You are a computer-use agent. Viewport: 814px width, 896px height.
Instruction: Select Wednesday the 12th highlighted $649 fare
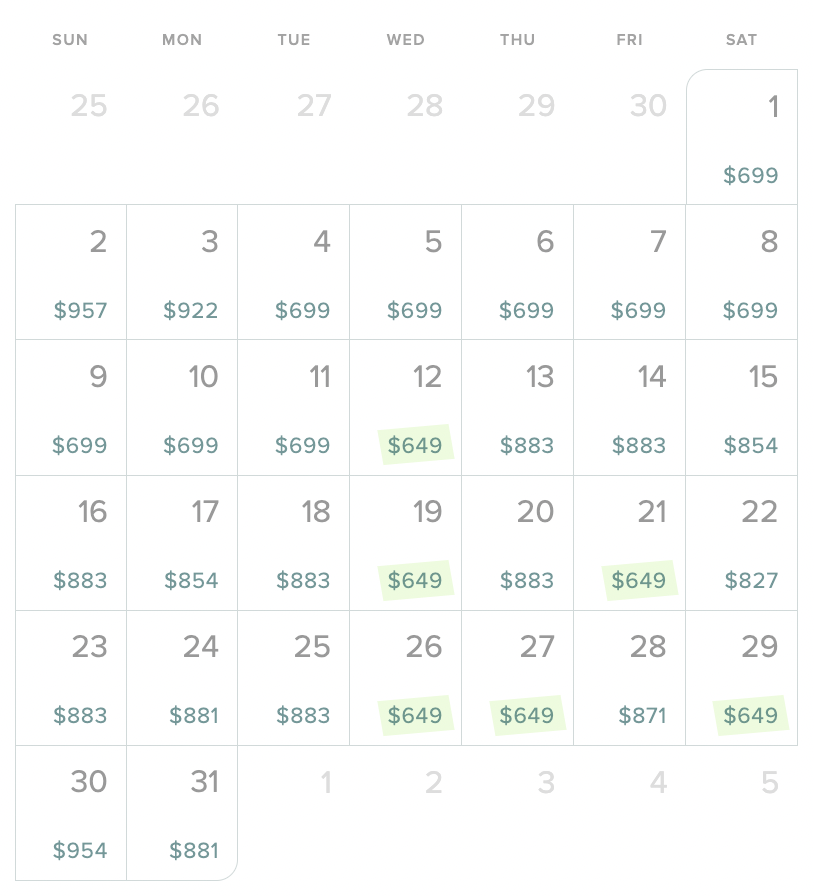(406, 407)
